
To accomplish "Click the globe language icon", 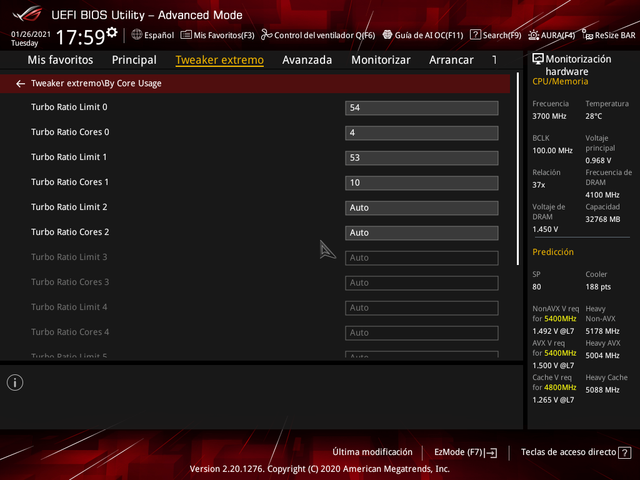I will (x=137, y=35).
